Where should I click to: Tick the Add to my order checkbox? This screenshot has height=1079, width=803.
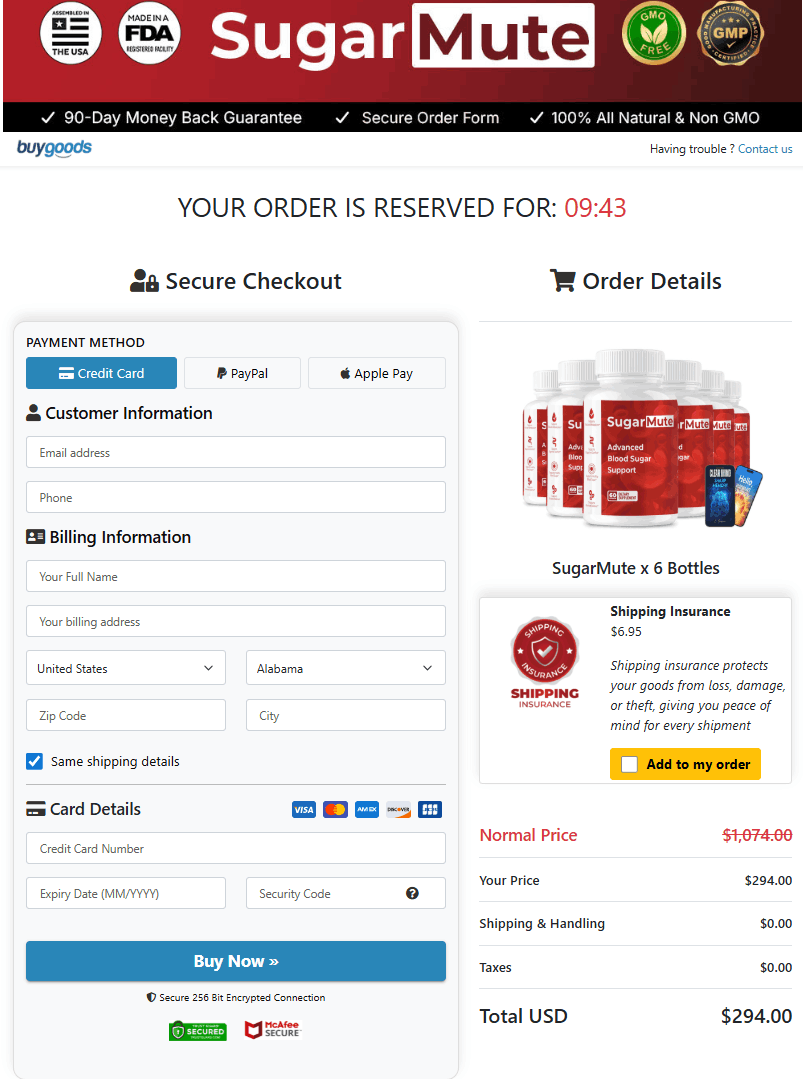point(630,765)
